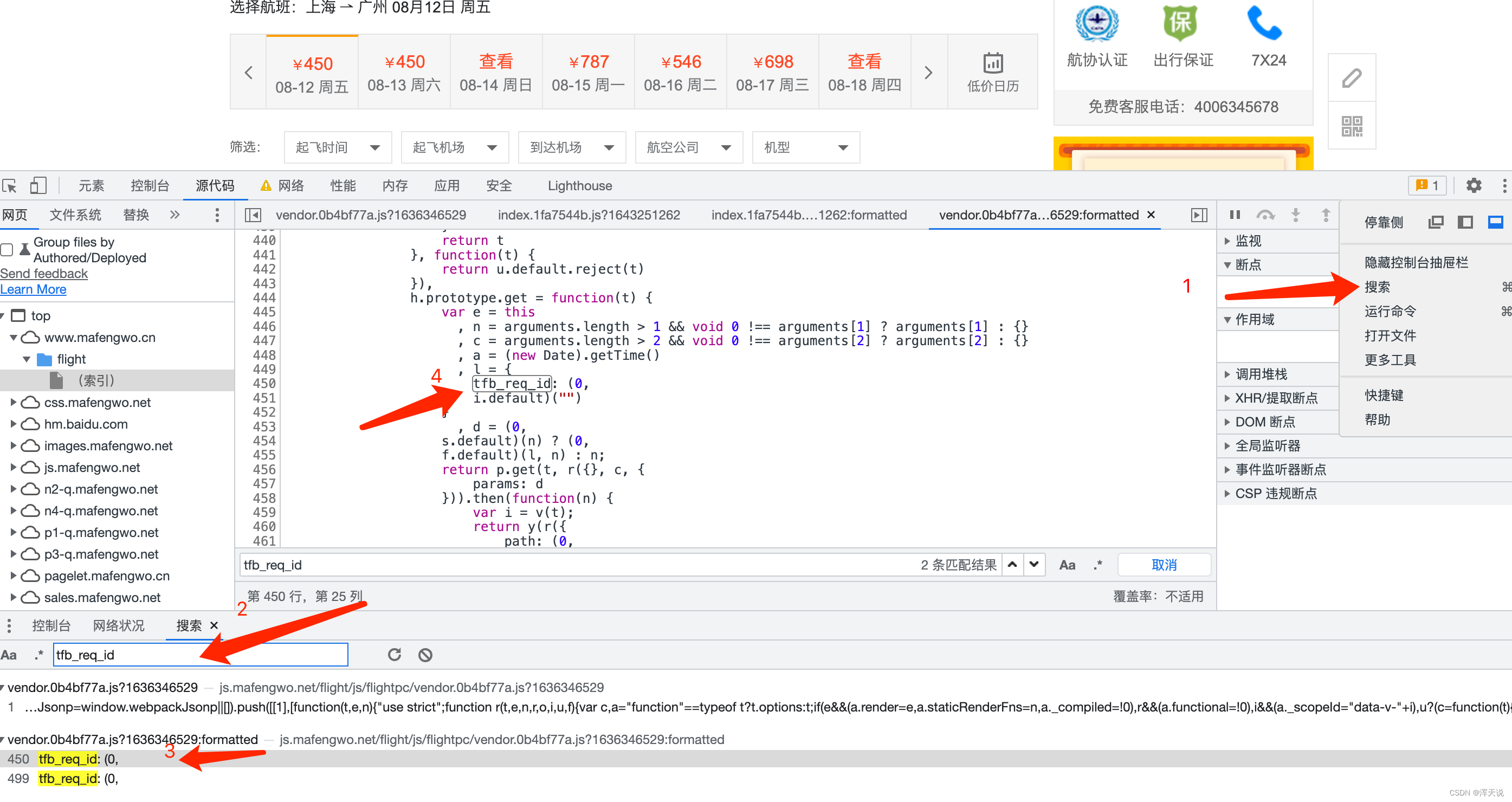Clear the search results icon
The width and height of the screenshot is (1512, 802).
[425, 655]
